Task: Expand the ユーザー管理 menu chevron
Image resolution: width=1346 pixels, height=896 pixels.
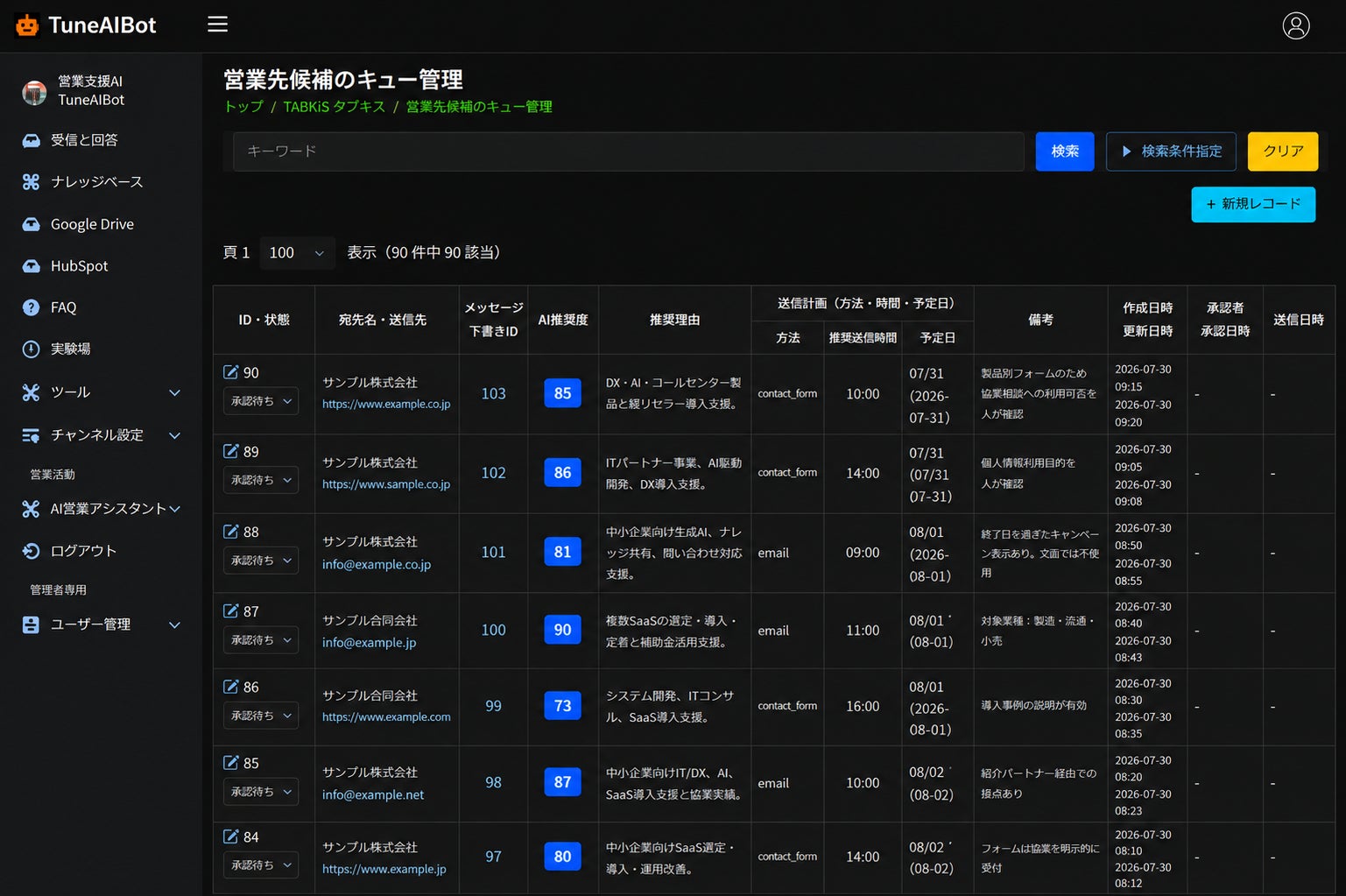Action: click(174, 624)
